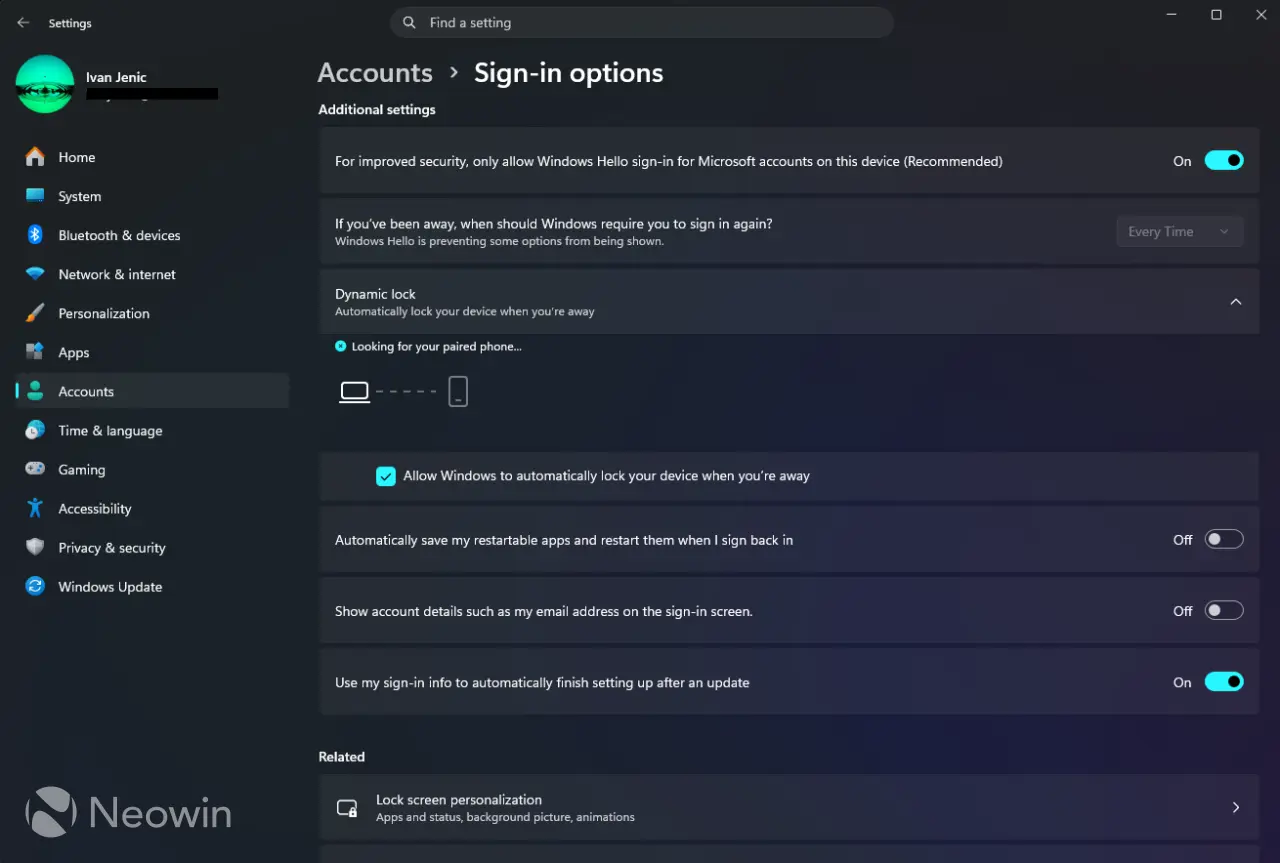
Task: Open Lock screen personalization chevron
Action: [1236, 807]
